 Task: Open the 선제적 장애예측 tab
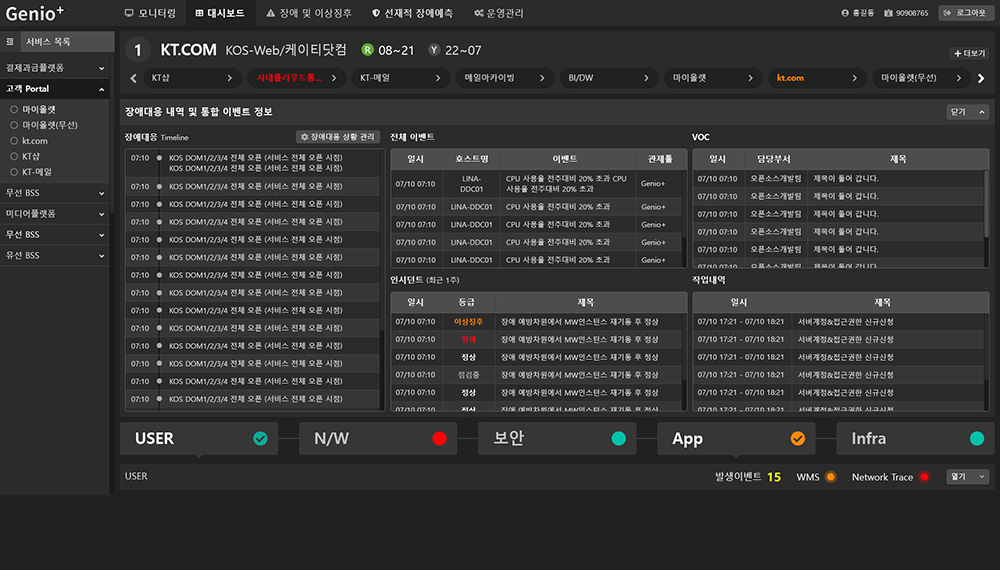coord(413,13)
